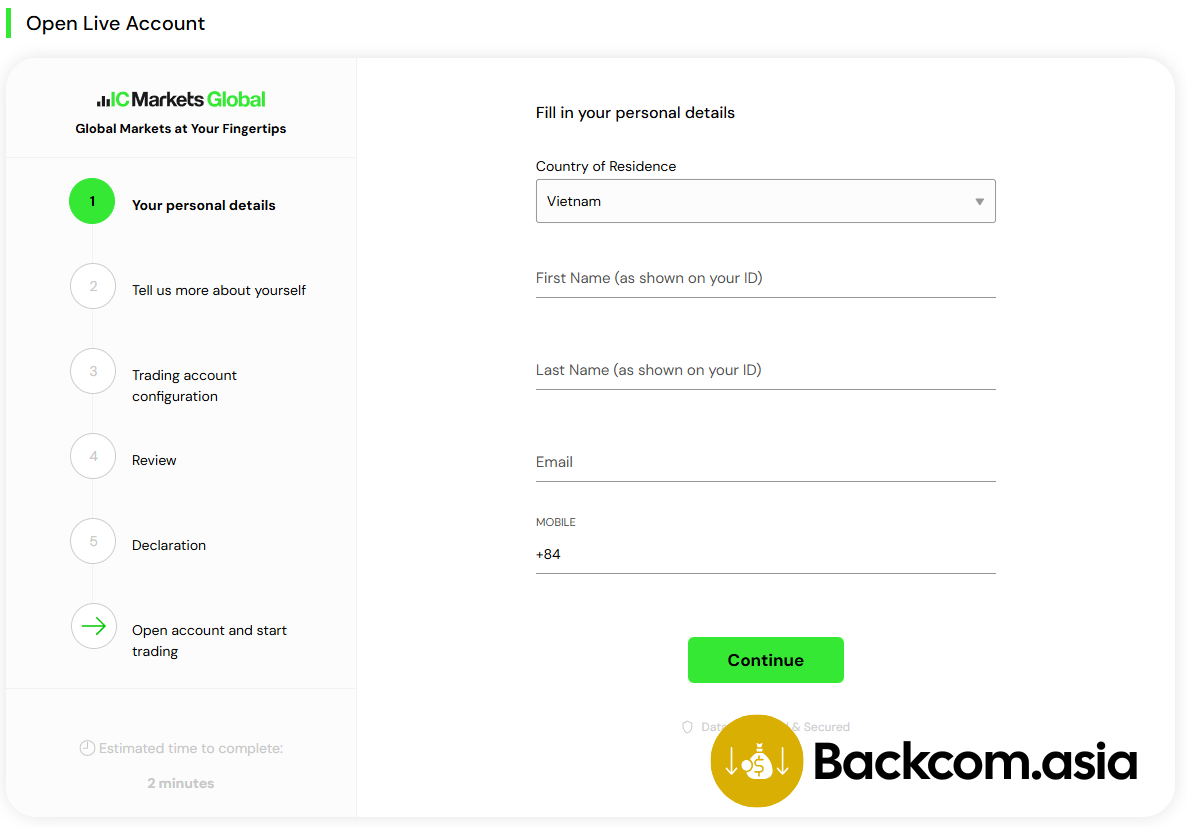Click the shield icon next to Secured text
The image size is (1187, 828).
[x=688, y=727]
